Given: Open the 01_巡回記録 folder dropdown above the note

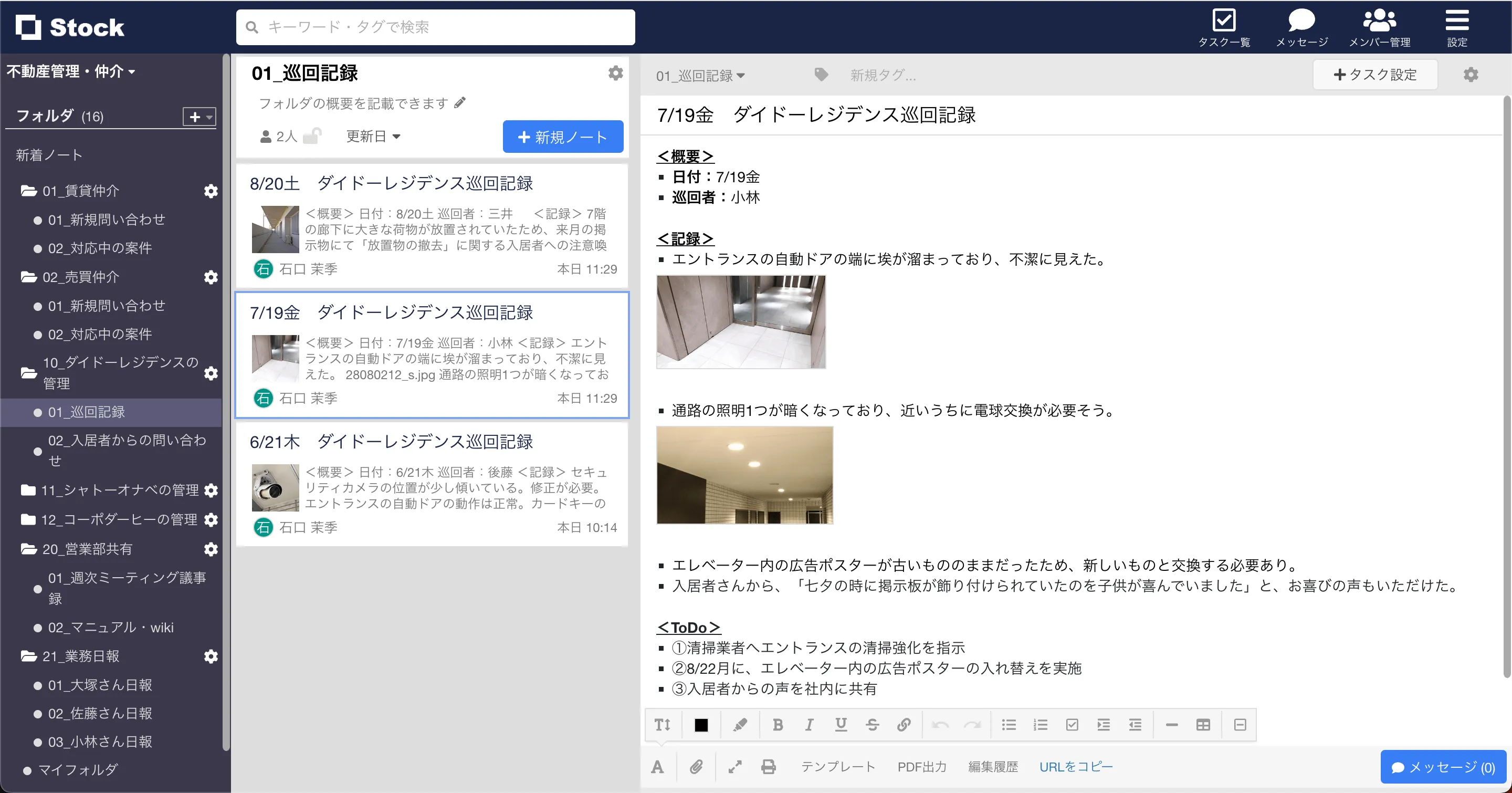Looking at the screenshot, I should (700, 75).
